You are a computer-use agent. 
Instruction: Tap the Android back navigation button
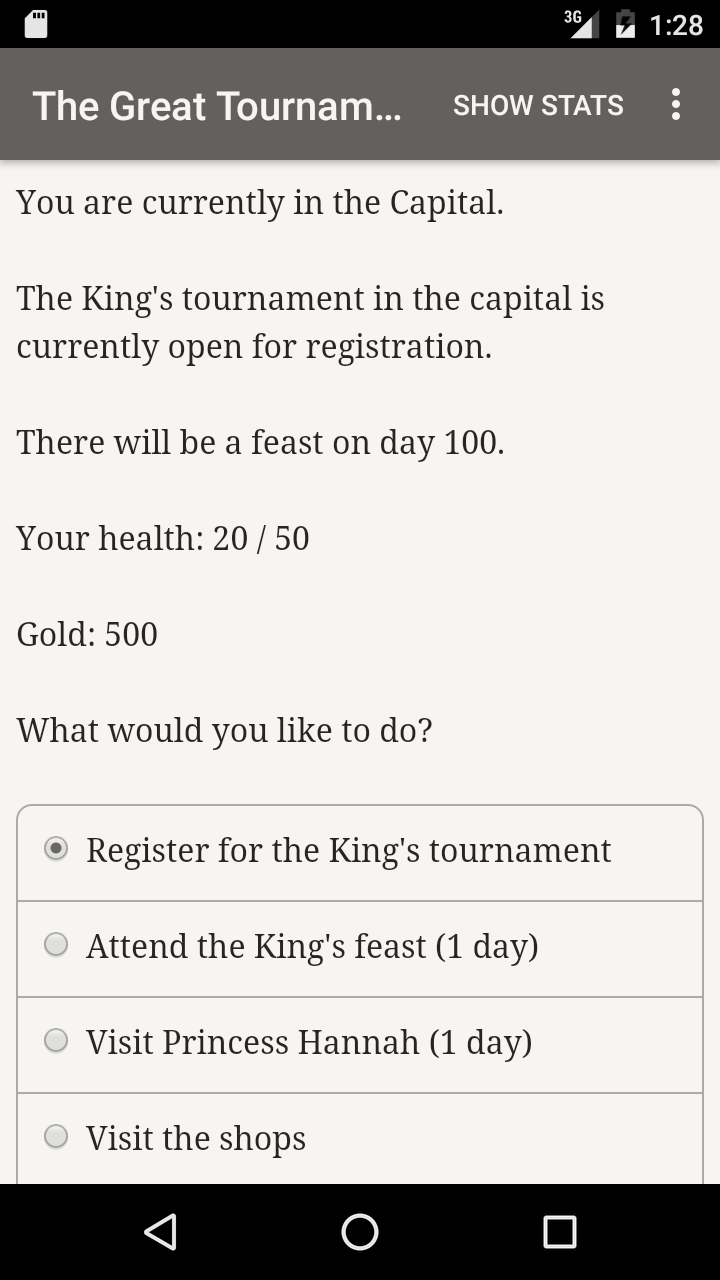[x=160, y=1232]
